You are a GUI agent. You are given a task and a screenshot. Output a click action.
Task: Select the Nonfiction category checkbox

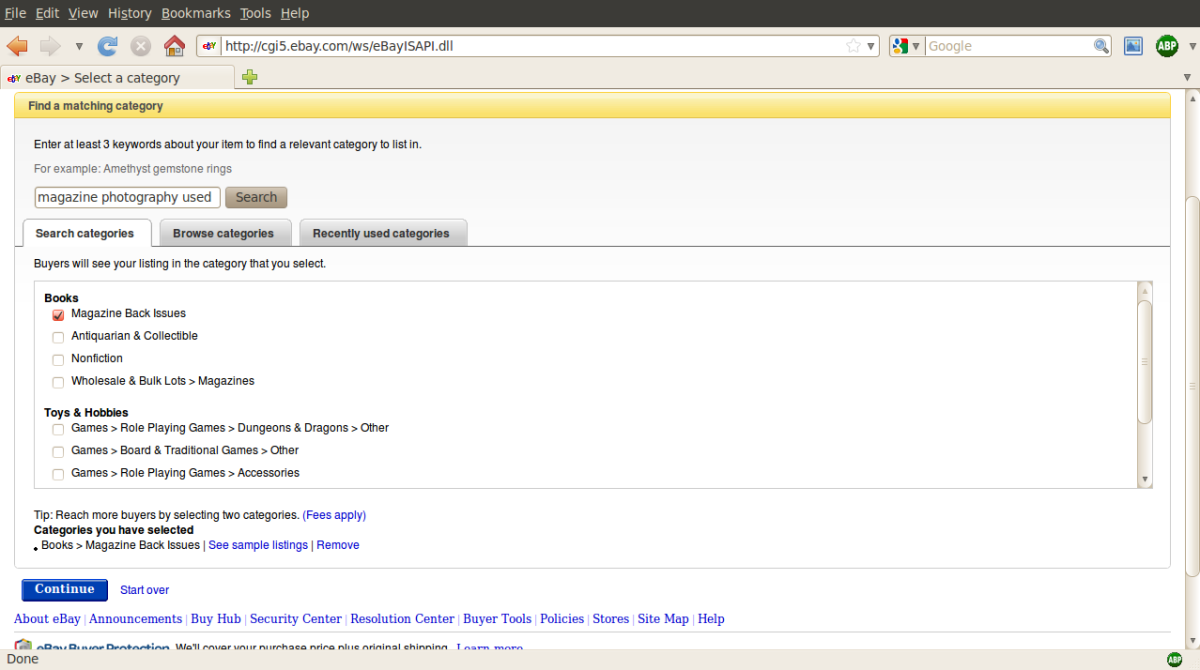pos(58,359)
